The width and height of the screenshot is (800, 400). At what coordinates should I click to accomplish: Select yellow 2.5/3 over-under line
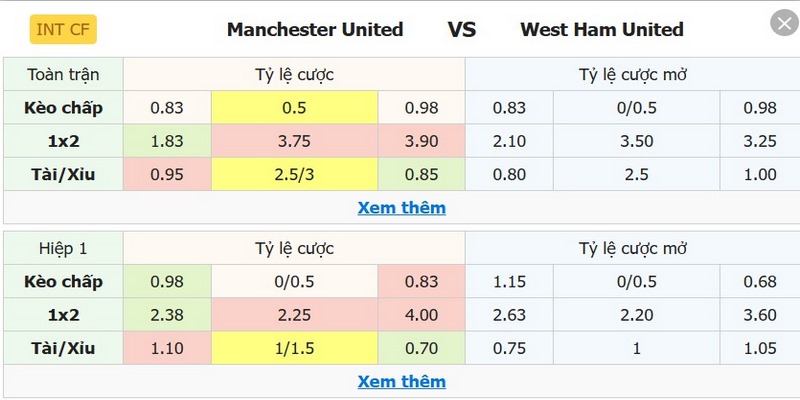point(294,175)
